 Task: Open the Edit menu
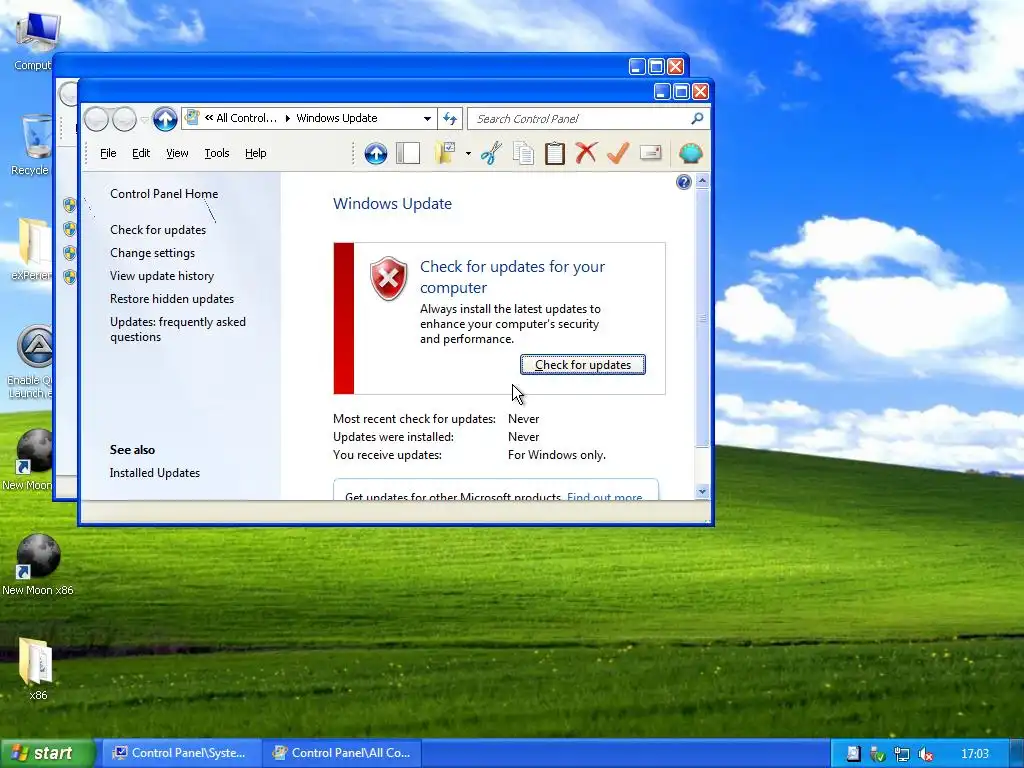140,153
